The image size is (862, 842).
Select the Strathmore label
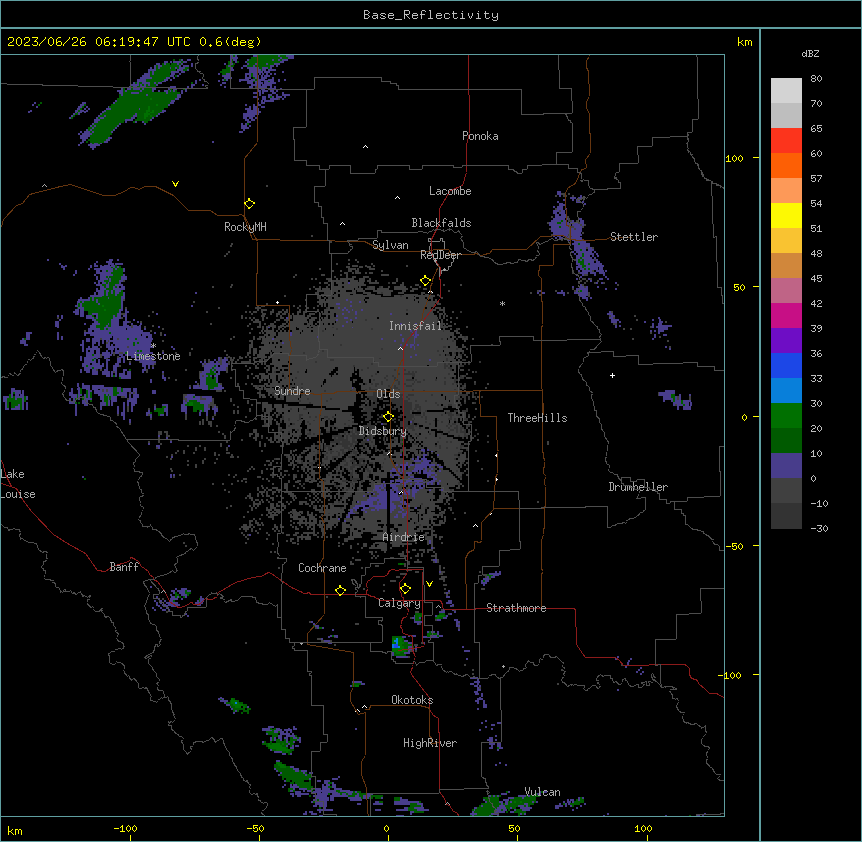tap(516, 608)
